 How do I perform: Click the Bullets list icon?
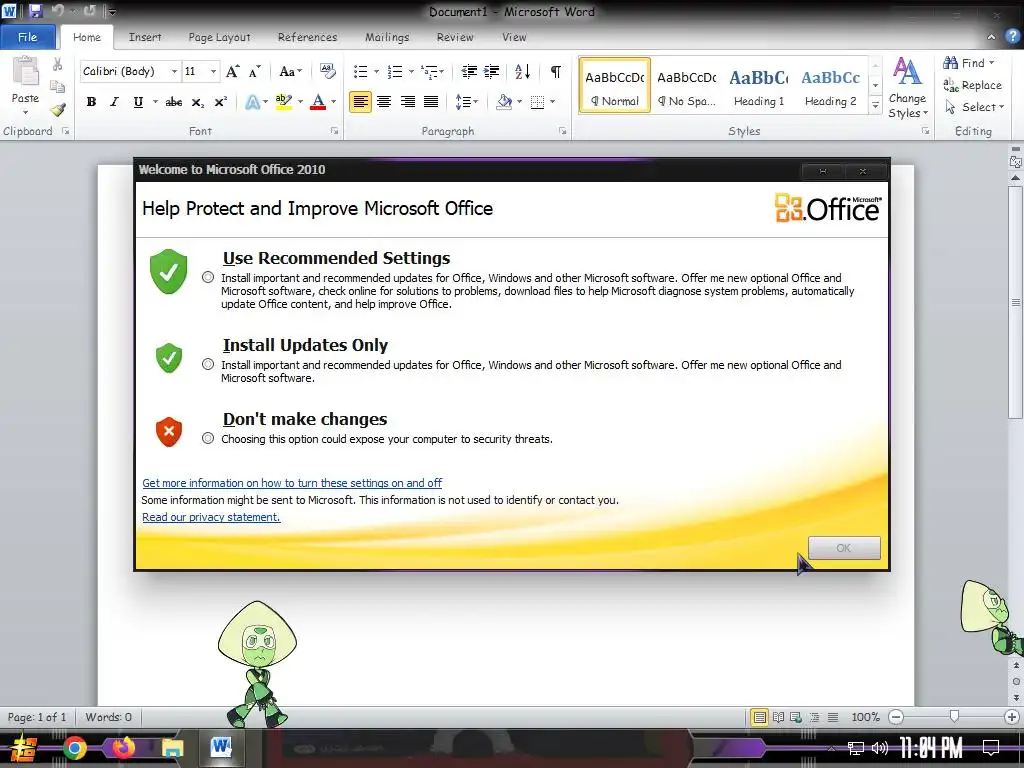[360, 71]
